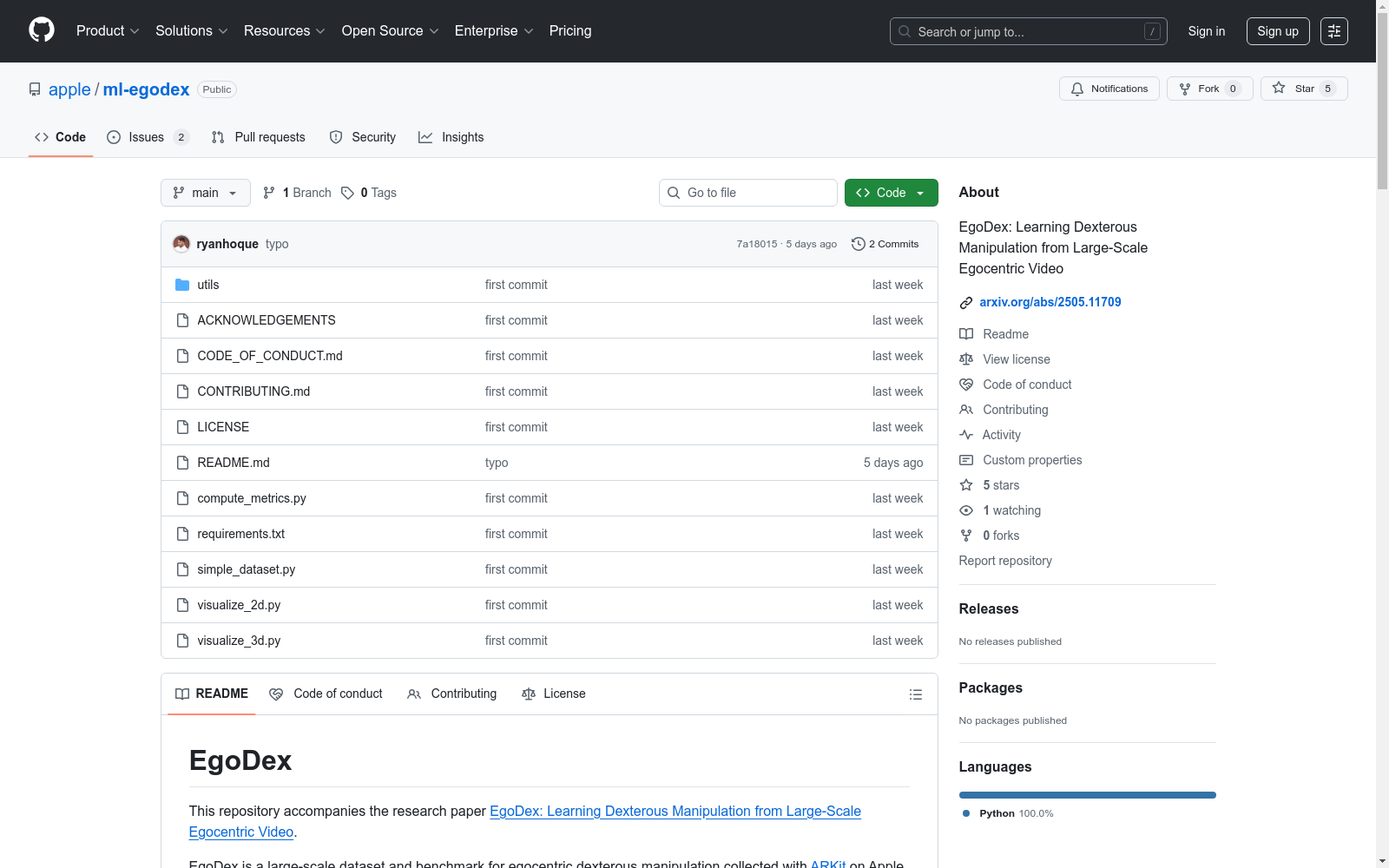
Task: Switch to the Security tab
Action: pos(363,137)
